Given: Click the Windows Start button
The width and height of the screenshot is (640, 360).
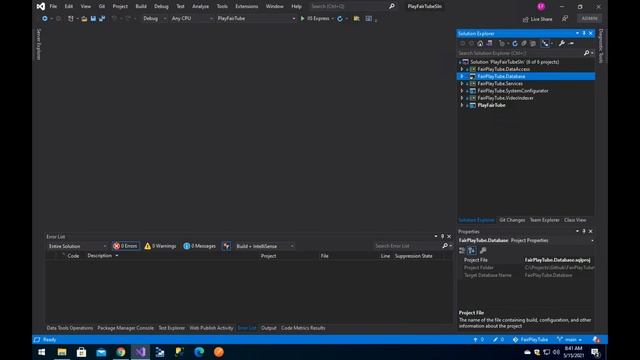Looking at the screenshot, I should 42,352.
